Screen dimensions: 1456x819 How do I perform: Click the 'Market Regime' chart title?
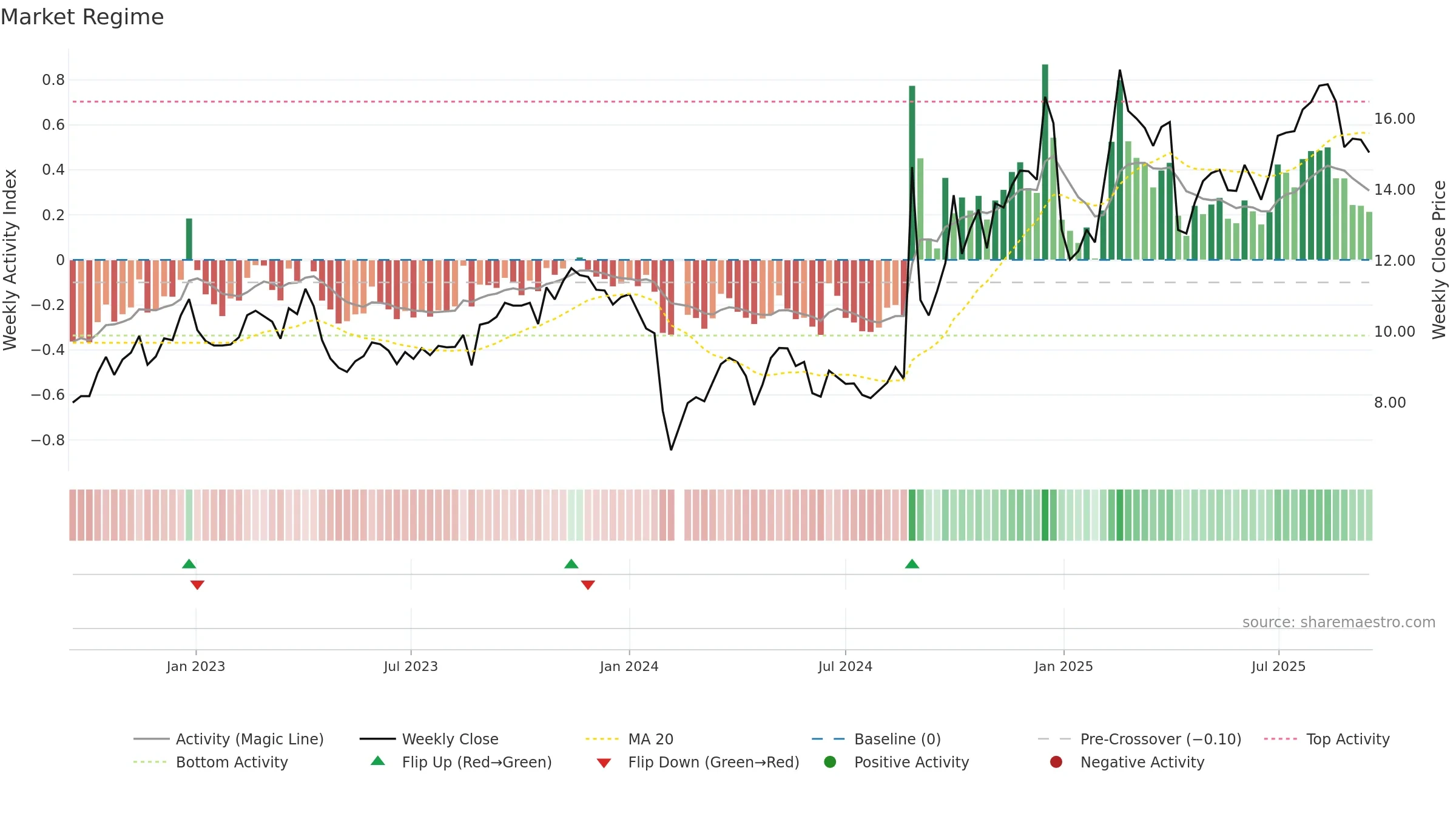(x=82, y=17)
